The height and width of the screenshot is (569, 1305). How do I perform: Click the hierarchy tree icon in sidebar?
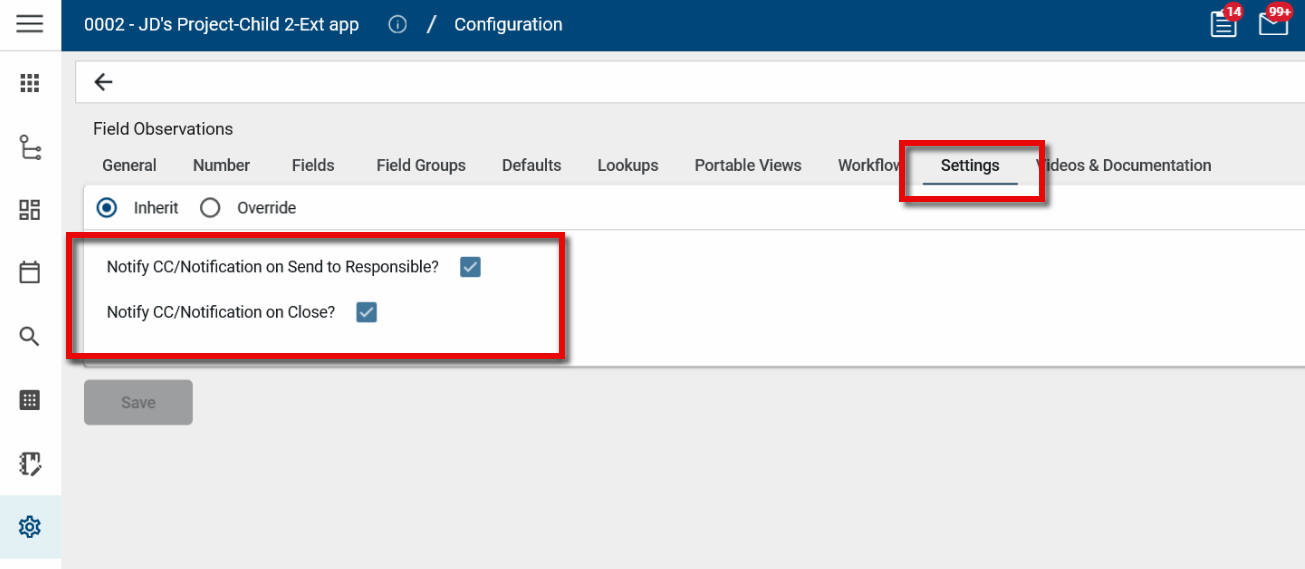point(30,147)
